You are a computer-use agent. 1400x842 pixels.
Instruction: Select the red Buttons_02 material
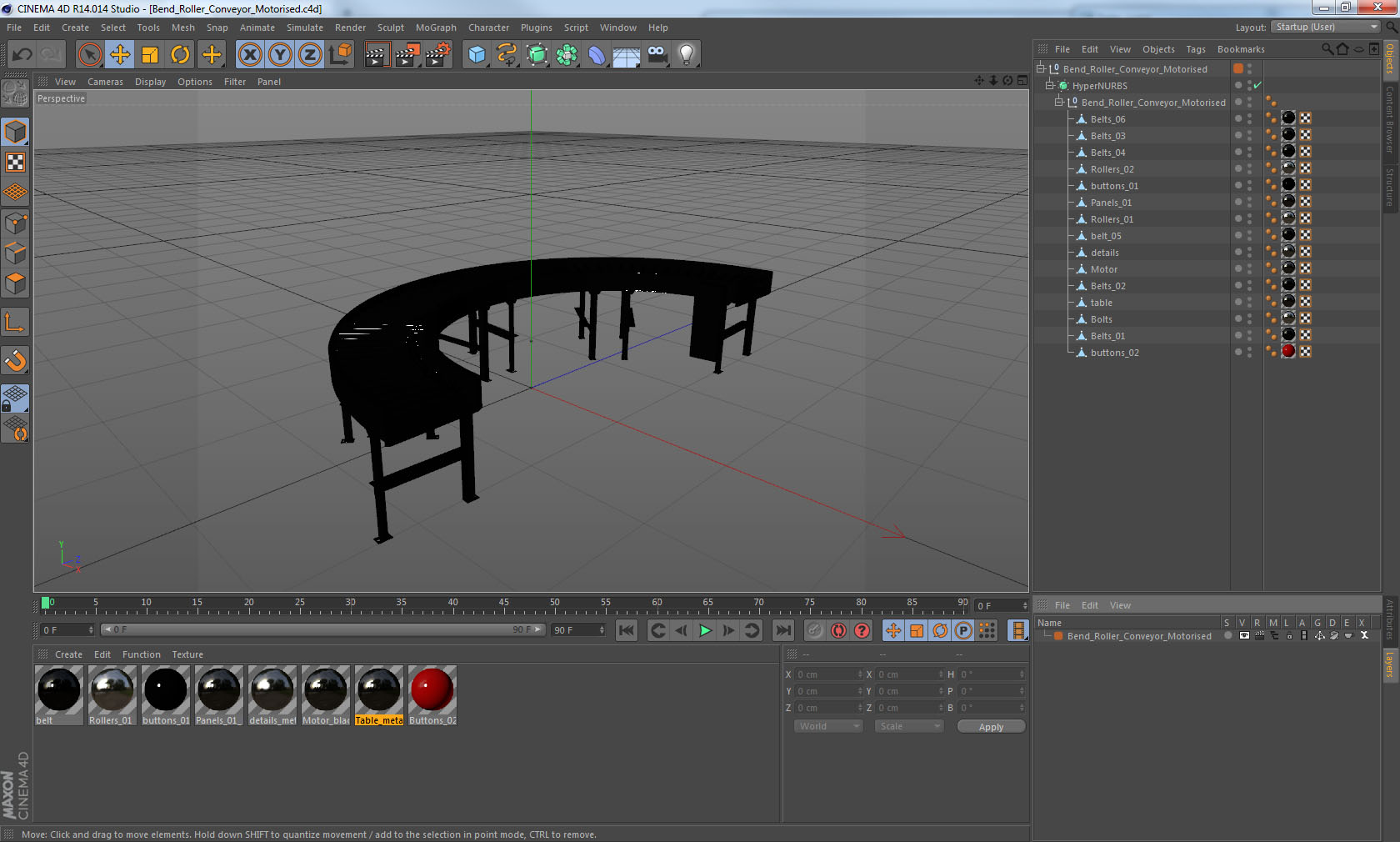432,694
